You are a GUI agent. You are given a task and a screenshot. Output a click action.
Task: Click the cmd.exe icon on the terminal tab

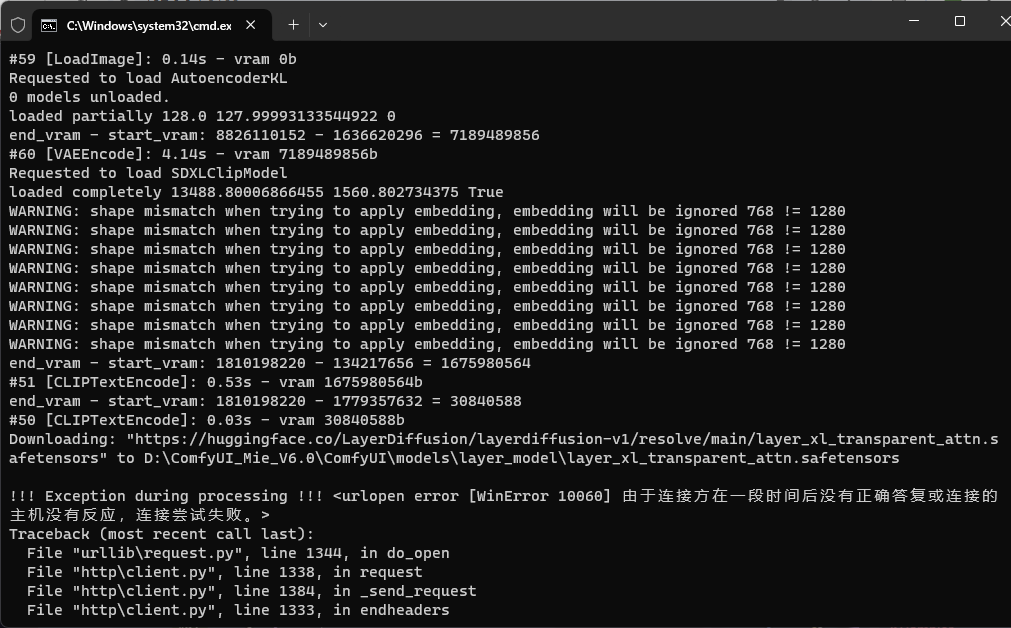[x=47, y=24]
